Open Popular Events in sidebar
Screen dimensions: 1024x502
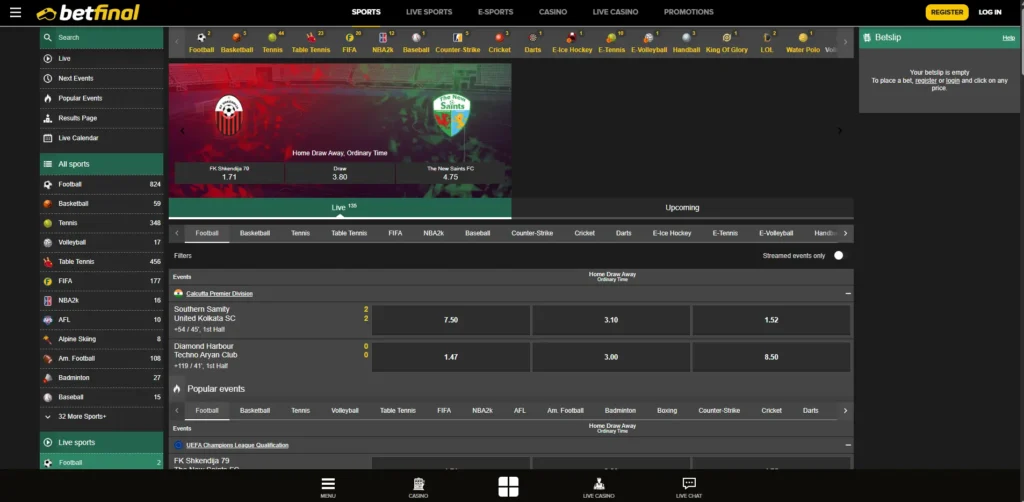point(102,98)
